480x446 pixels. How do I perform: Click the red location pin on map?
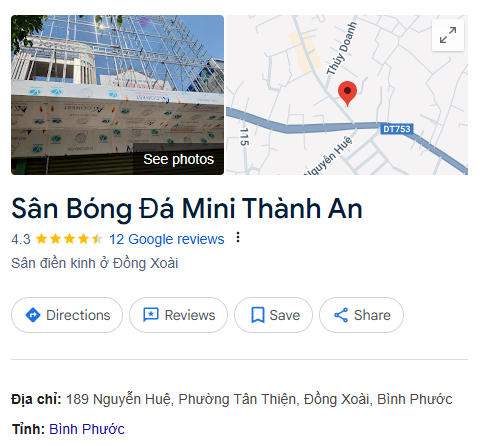(x=347, y=94)
